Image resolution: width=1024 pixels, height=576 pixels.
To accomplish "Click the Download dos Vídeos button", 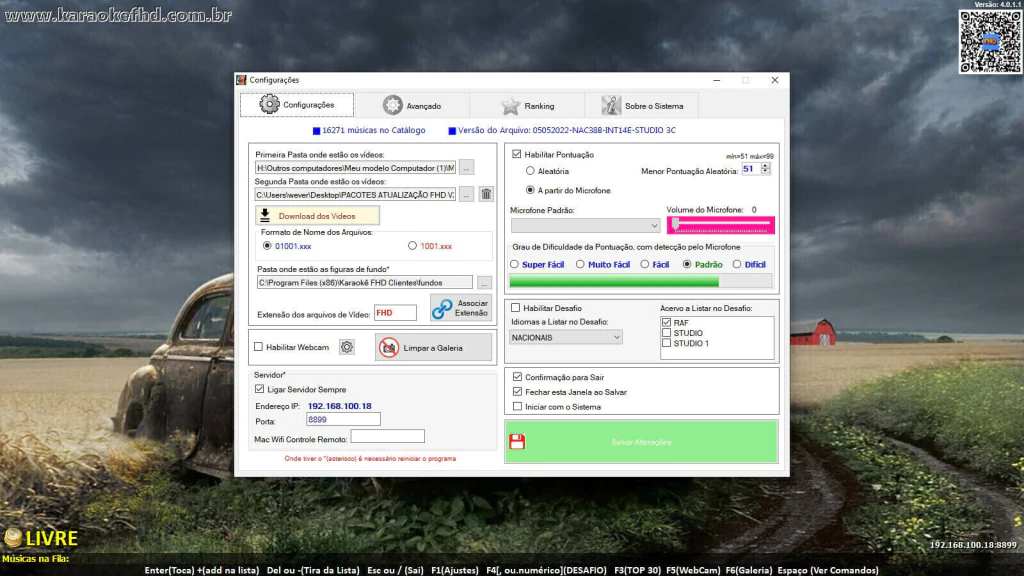I will coord(317,215).
